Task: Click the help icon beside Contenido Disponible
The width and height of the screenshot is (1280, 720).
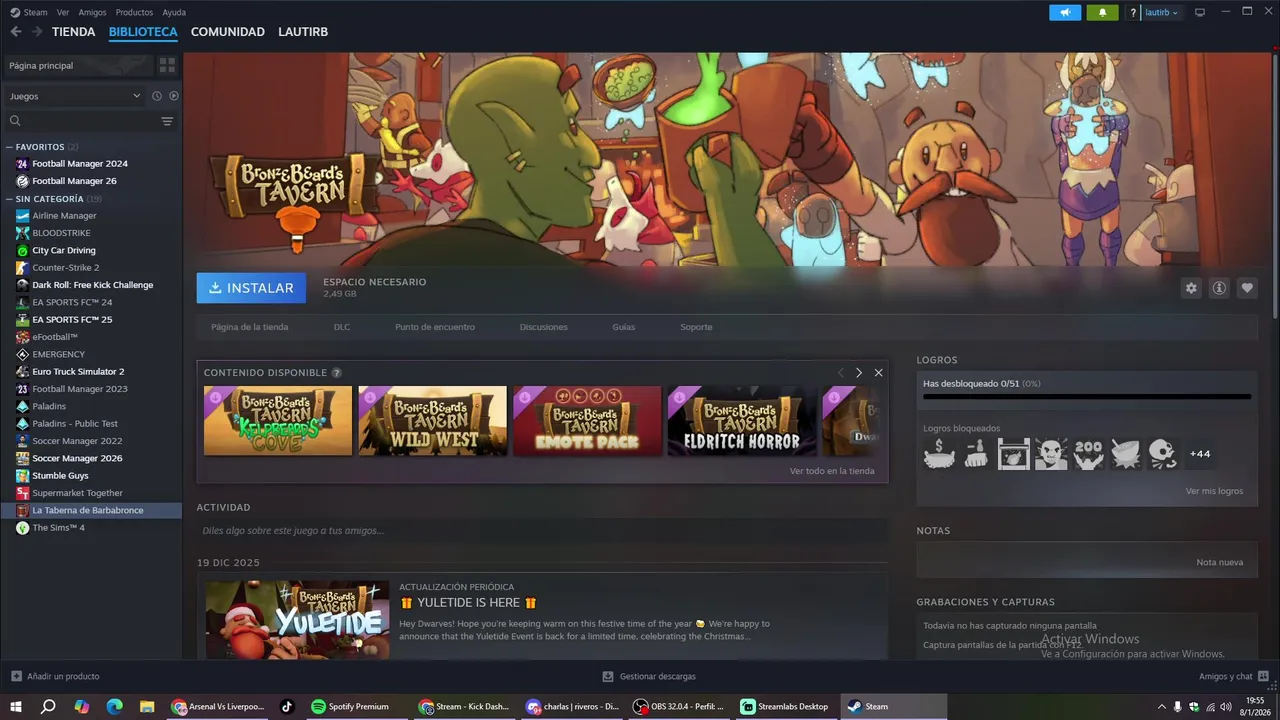Action: 337,373
